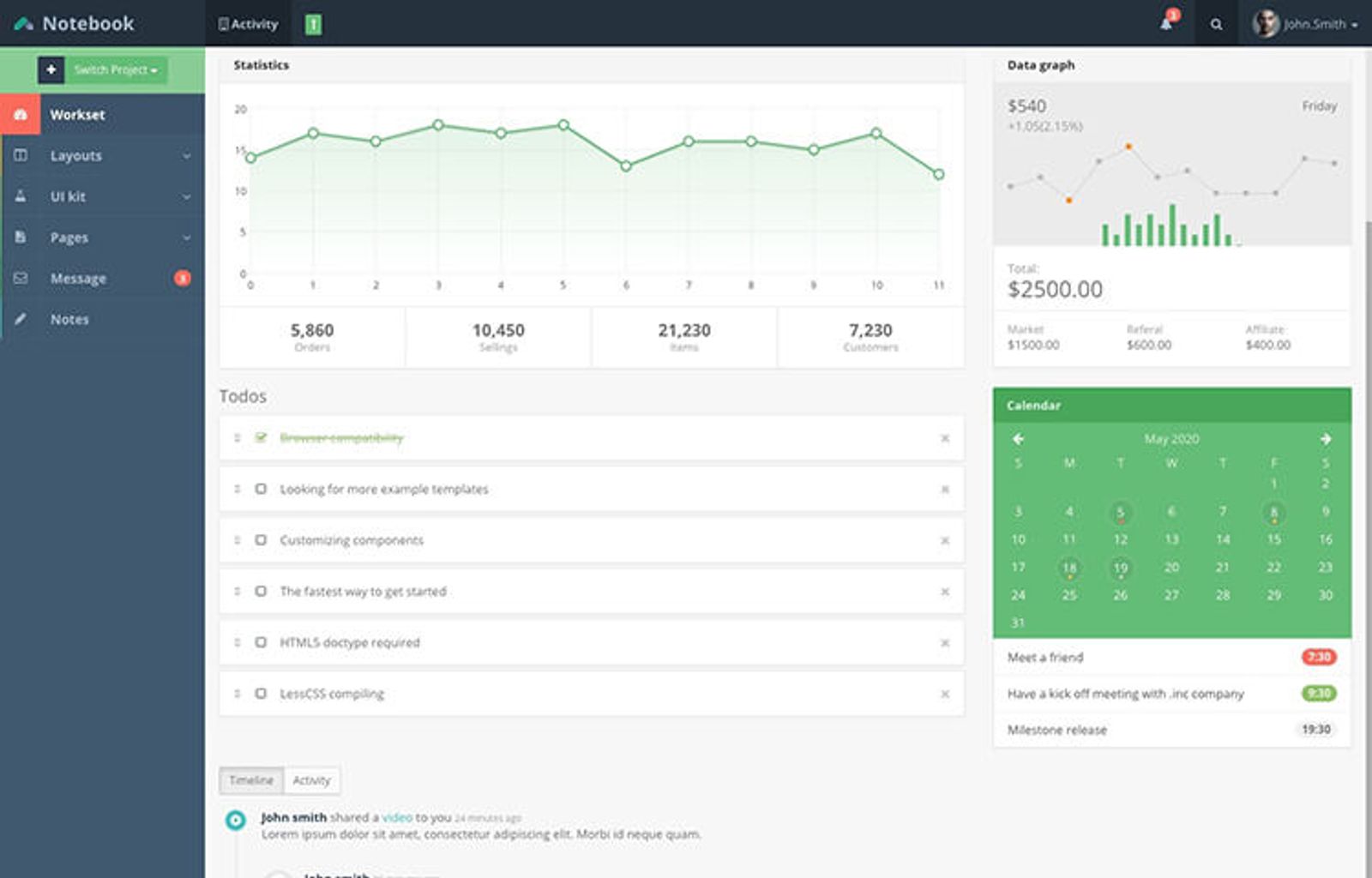Switch to the Activity tab below todos
The height and width of the screenshot is (878, 1372).
click(311, 780)
